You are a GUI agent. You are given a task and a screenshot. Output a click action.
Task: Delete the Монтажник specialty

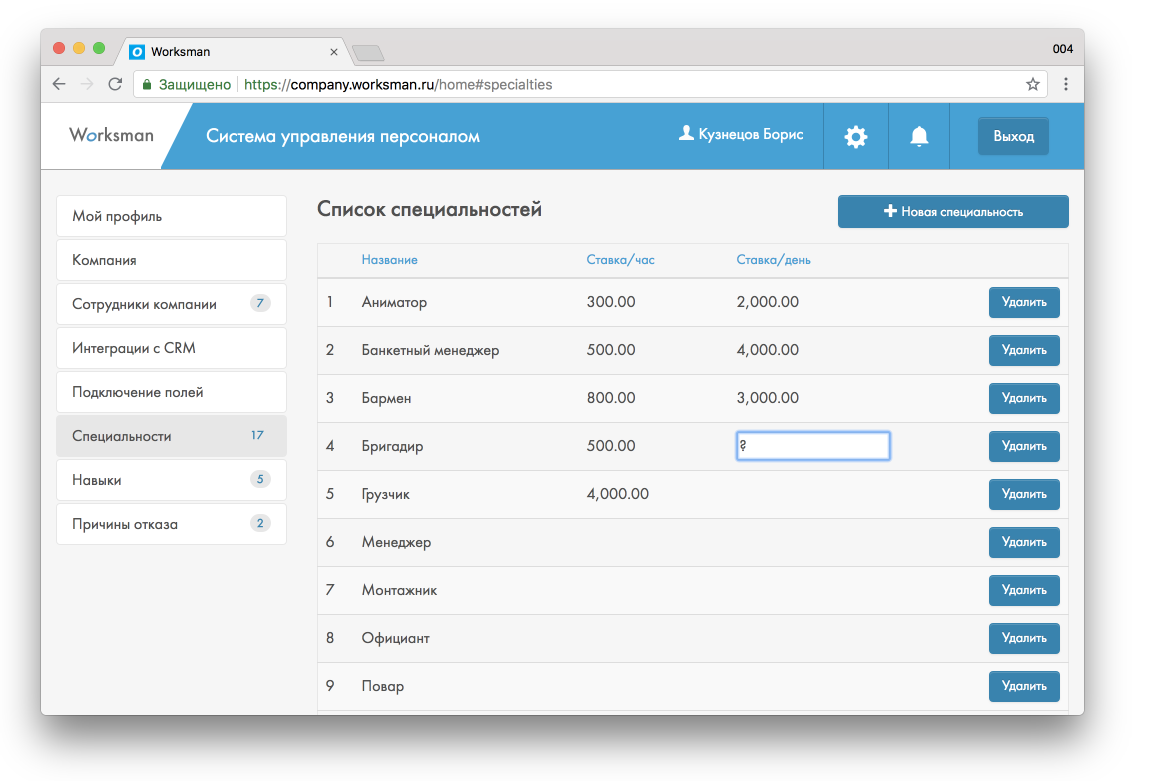coord(1024,590)
